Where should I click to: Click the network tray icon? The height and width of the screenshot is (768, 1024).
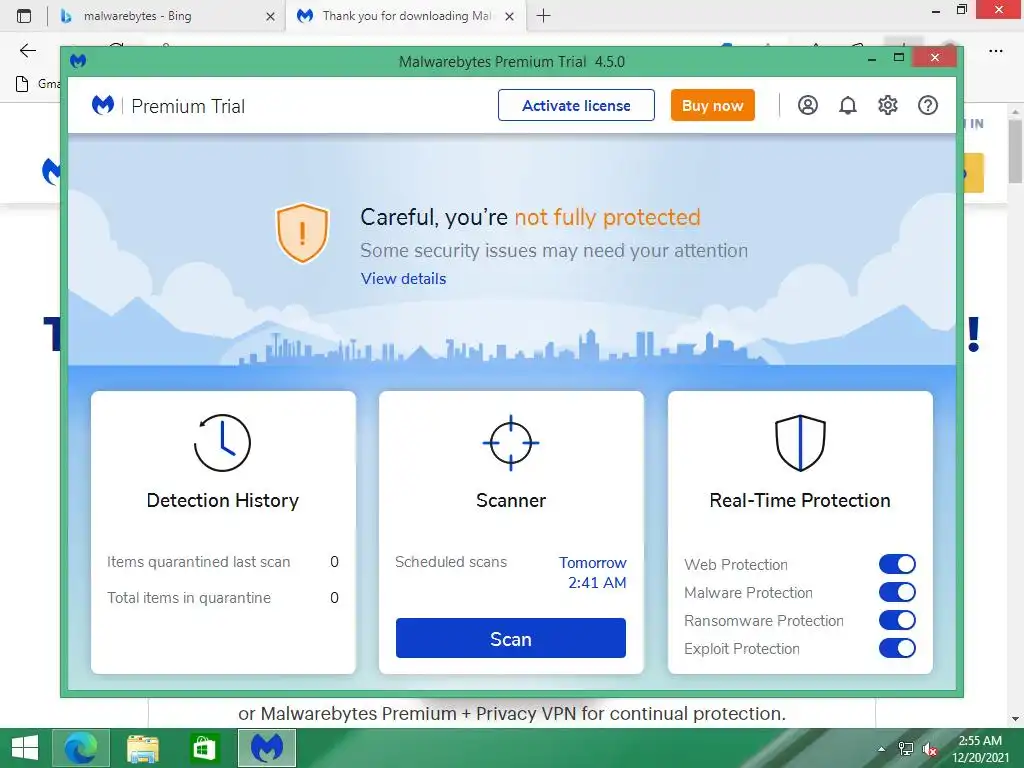906,749
